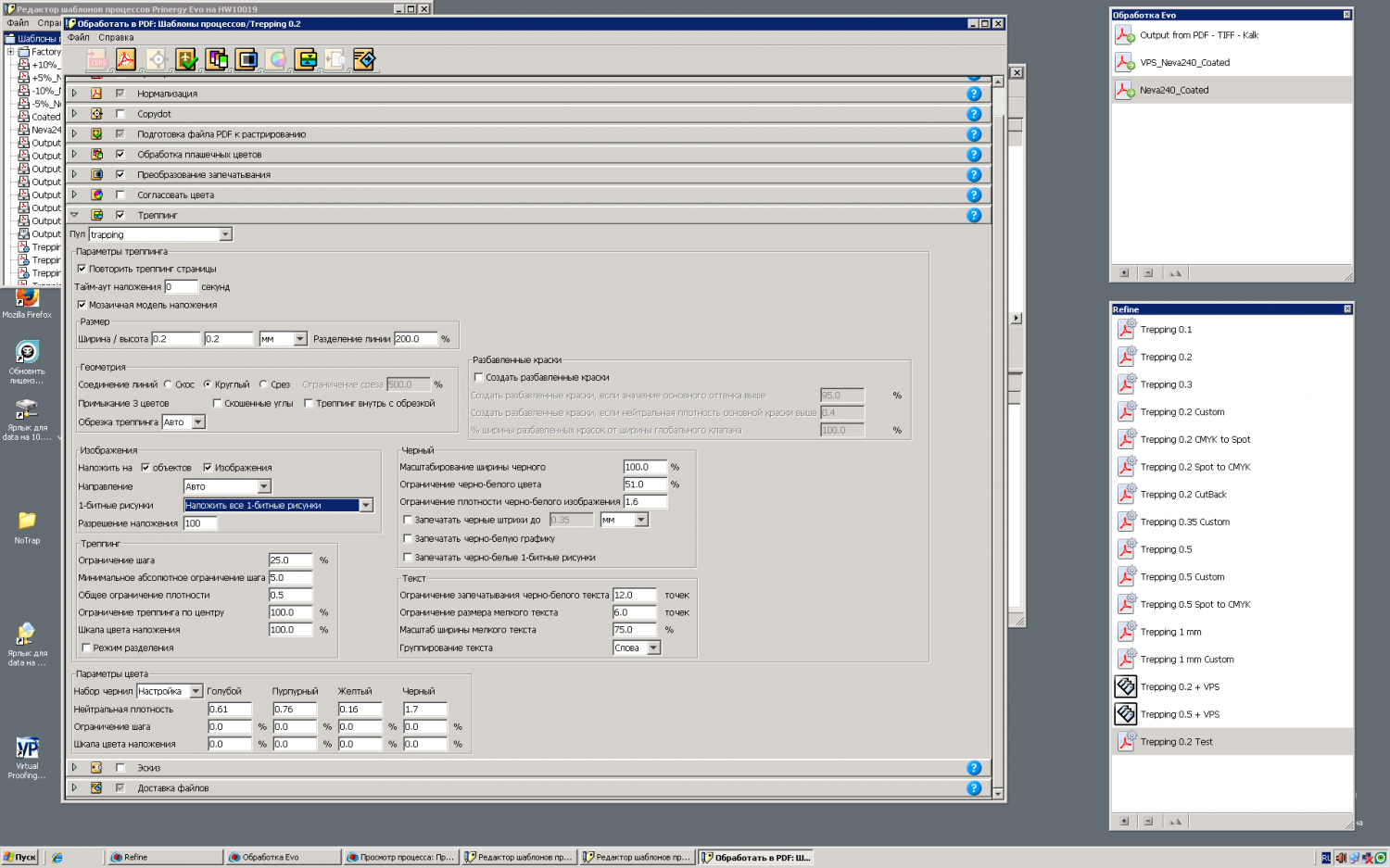Click the Разделение линии value field
This screenshot has height=868, width=1390.
pyautogui.click(x=415, y=339)
